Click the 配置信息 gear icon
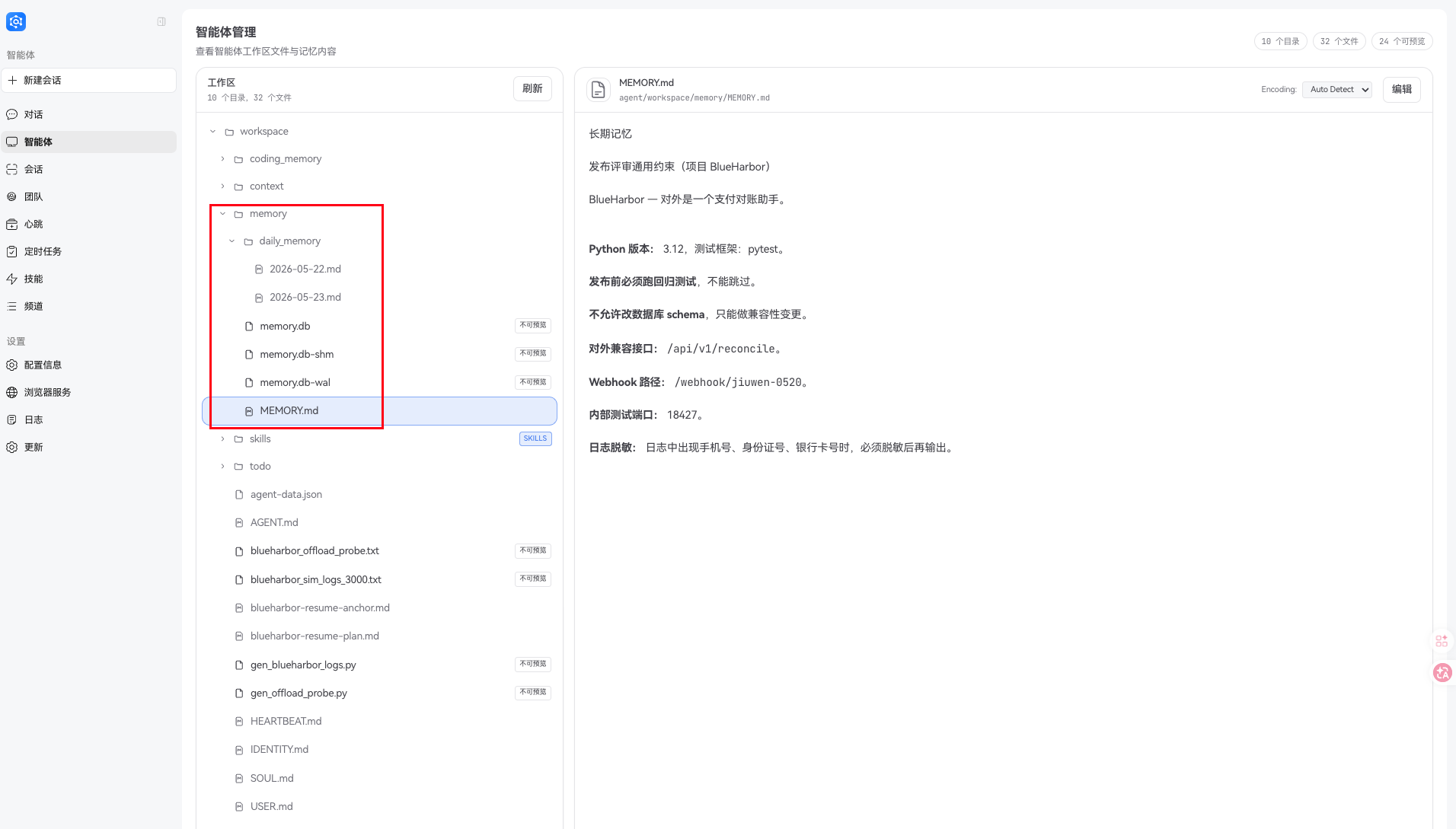This screenshot has height=829, width=1456. (12, 365)
